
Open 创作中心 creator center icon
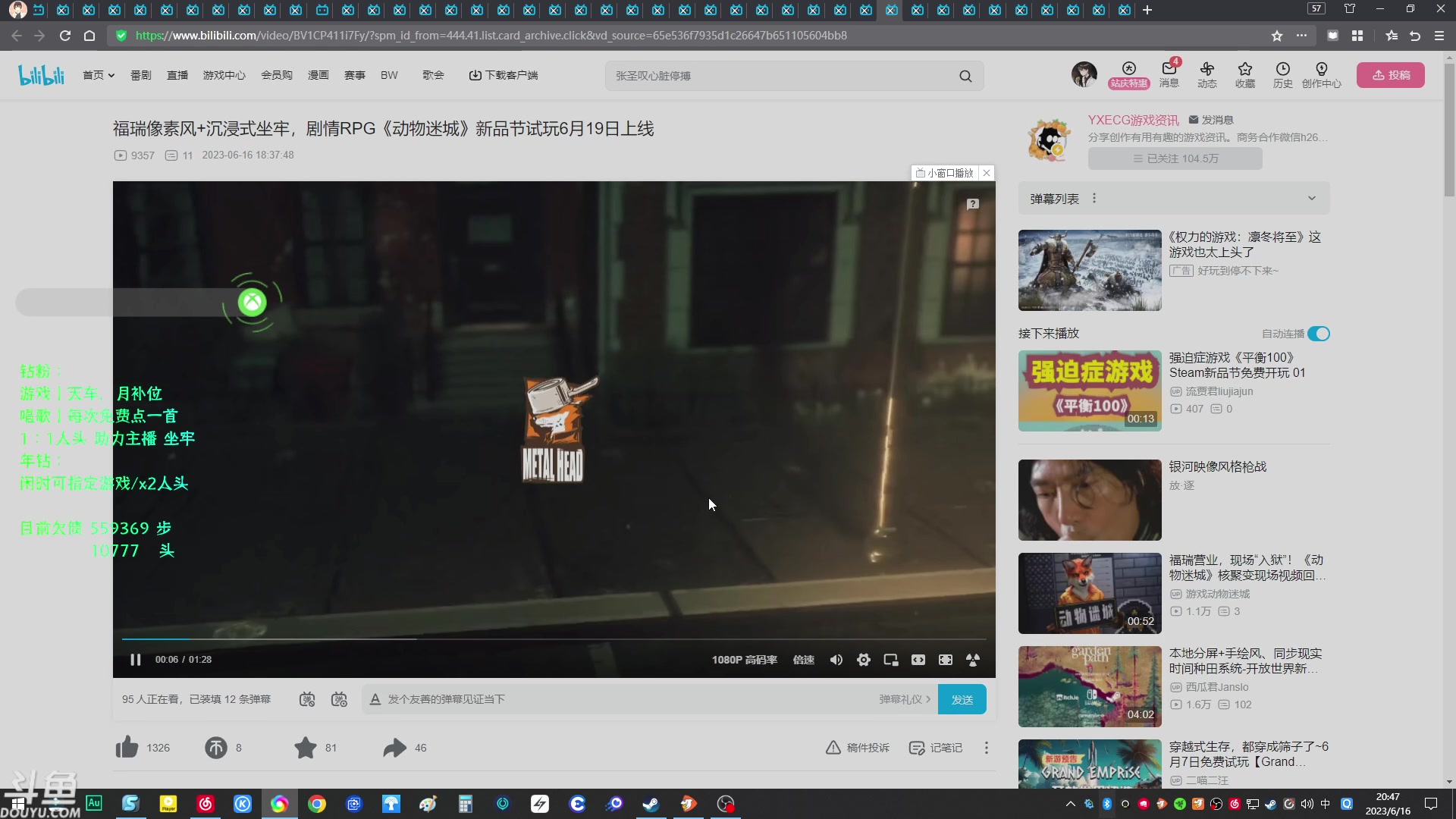(x=1321, y=74)
